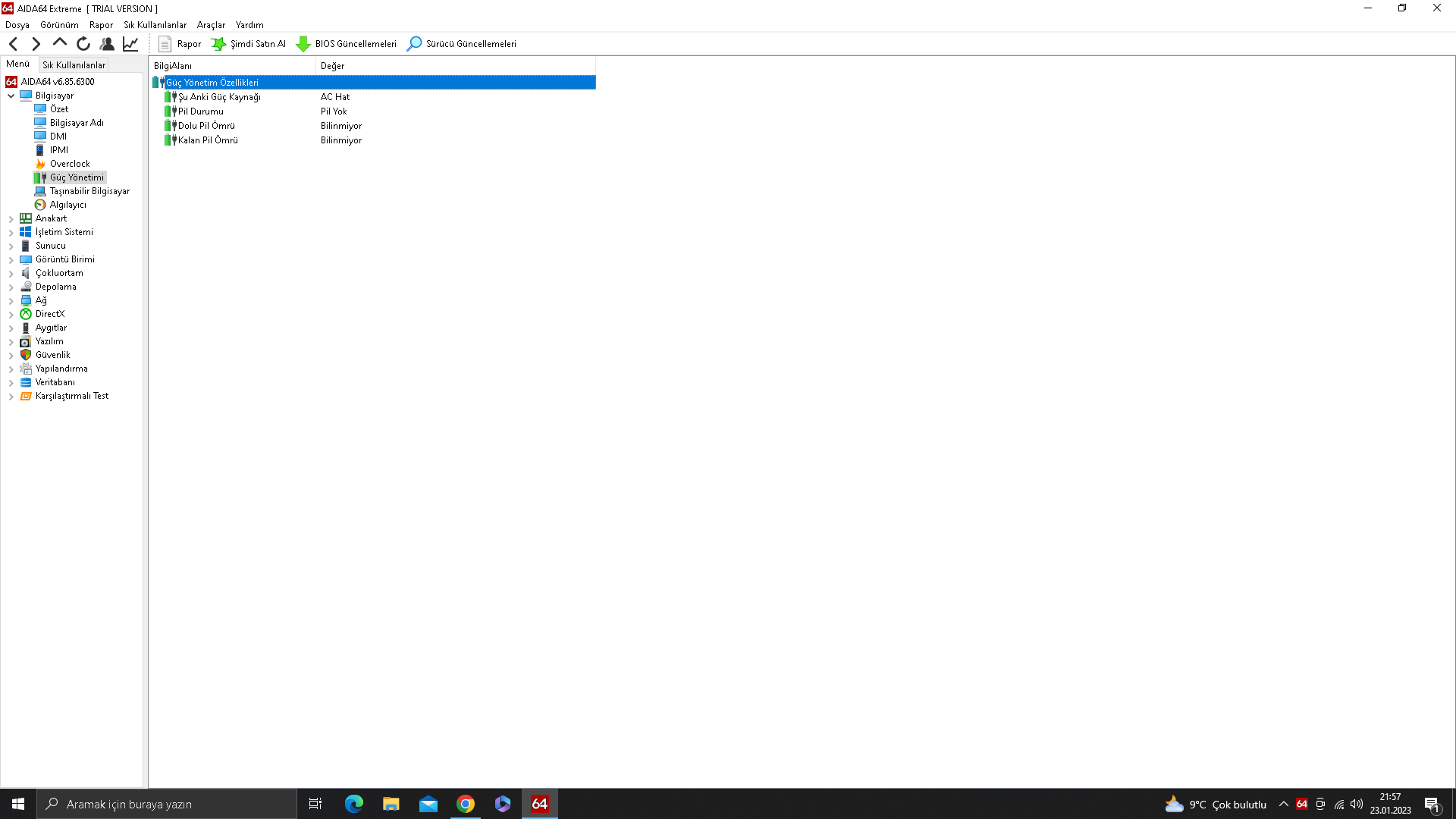Switch to Sık Kullanılanlar tab

[x=74, y=65]
